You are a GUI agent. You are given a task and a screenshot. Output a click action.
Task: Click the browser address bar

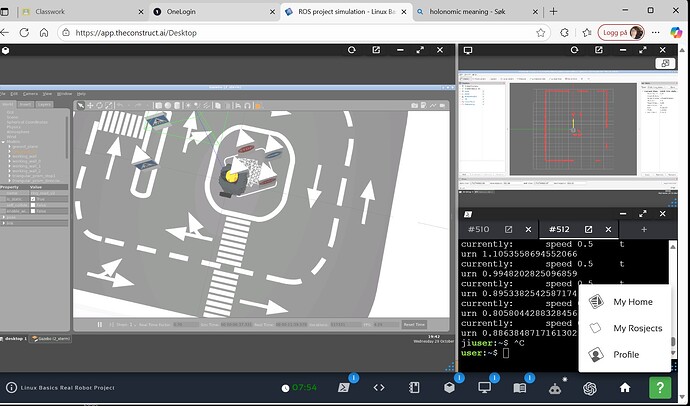(x=304, y=33)
